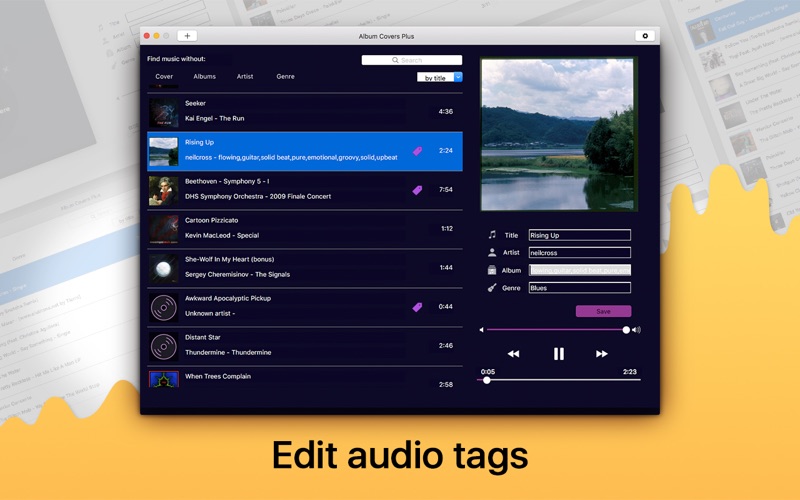Select the Seeker track
Image resolution: width=800 pixels, height=500 pixels.
305,112
